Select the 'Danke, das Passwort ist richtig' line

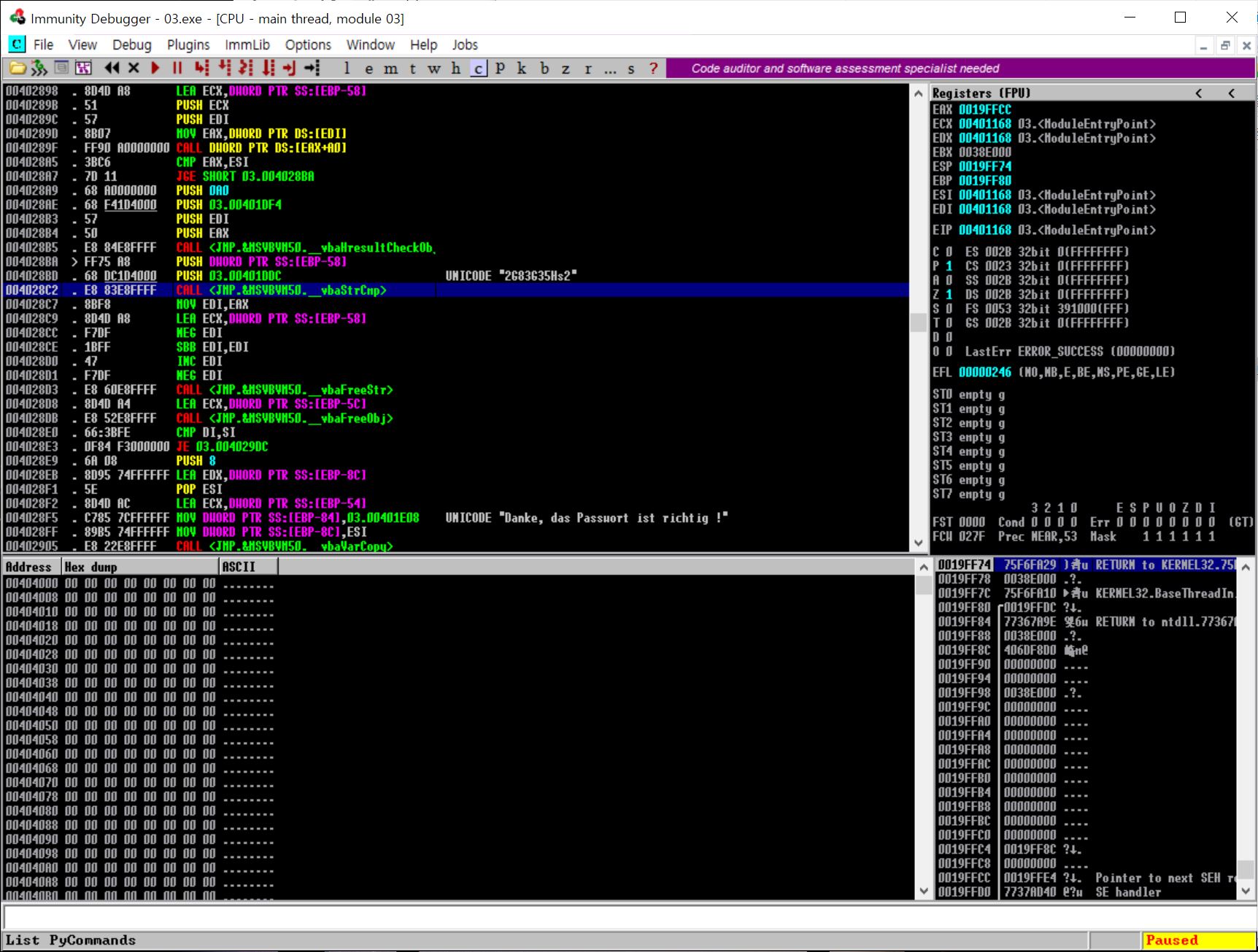click(456, 518)
